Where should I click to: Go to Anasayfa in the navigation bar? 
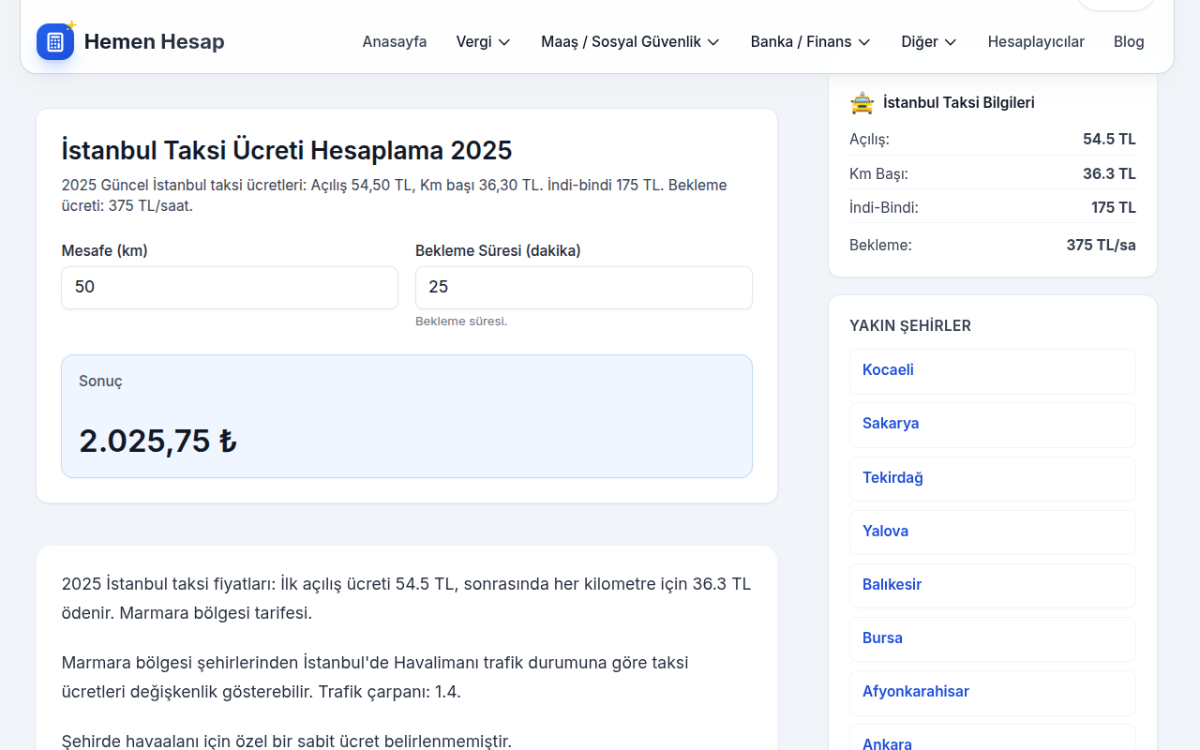click(394, 42)
